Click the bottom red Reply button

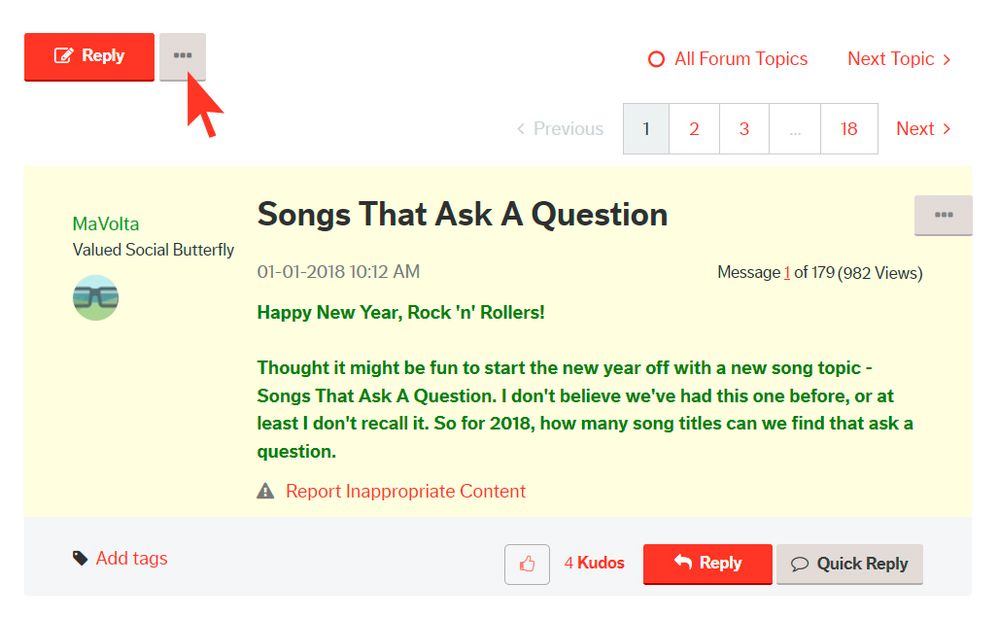tap(707, 563)
